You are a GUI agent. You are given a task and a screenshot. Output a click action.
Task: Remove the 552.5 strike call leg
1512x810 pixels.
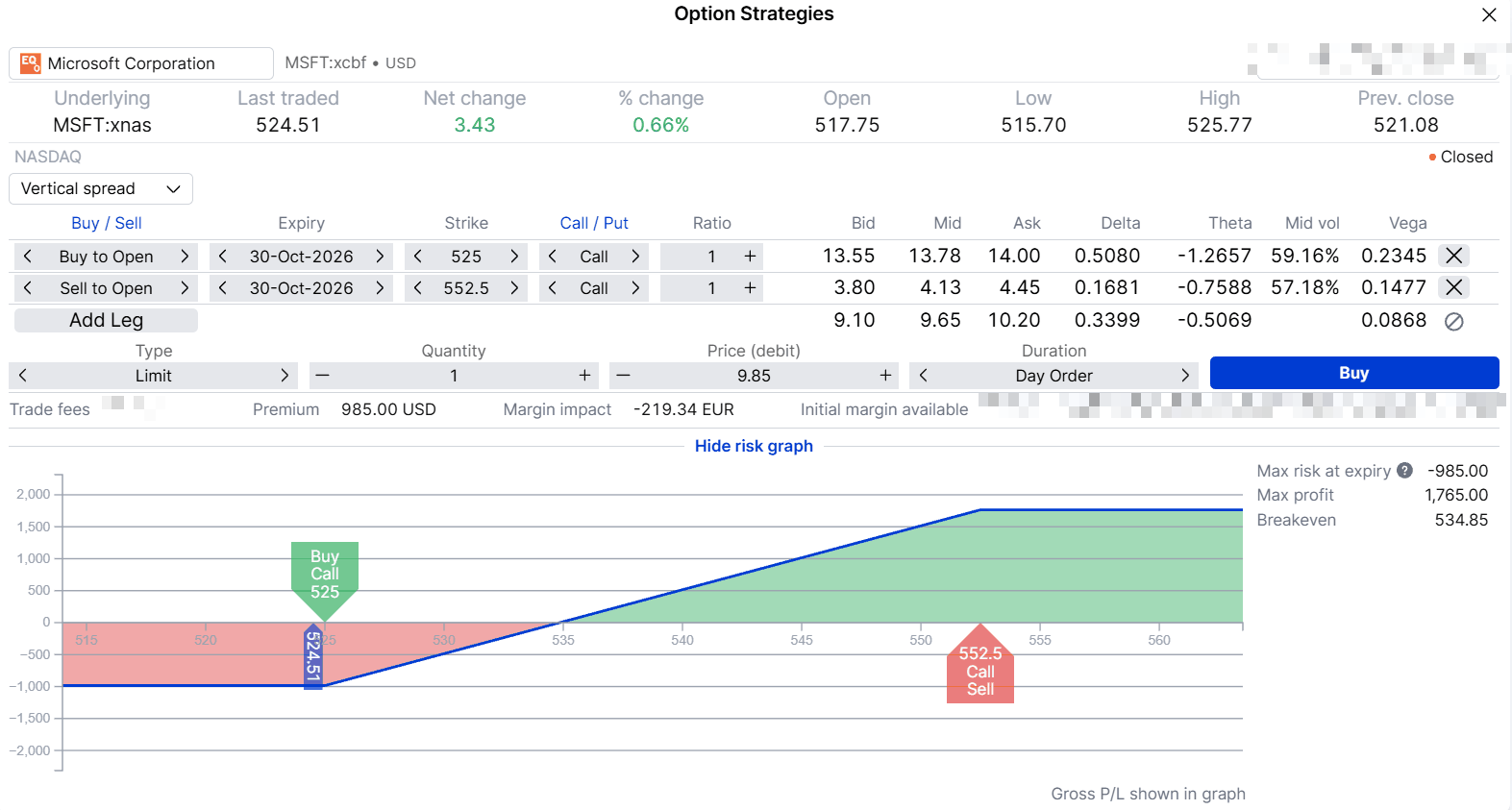point(1454,287)
